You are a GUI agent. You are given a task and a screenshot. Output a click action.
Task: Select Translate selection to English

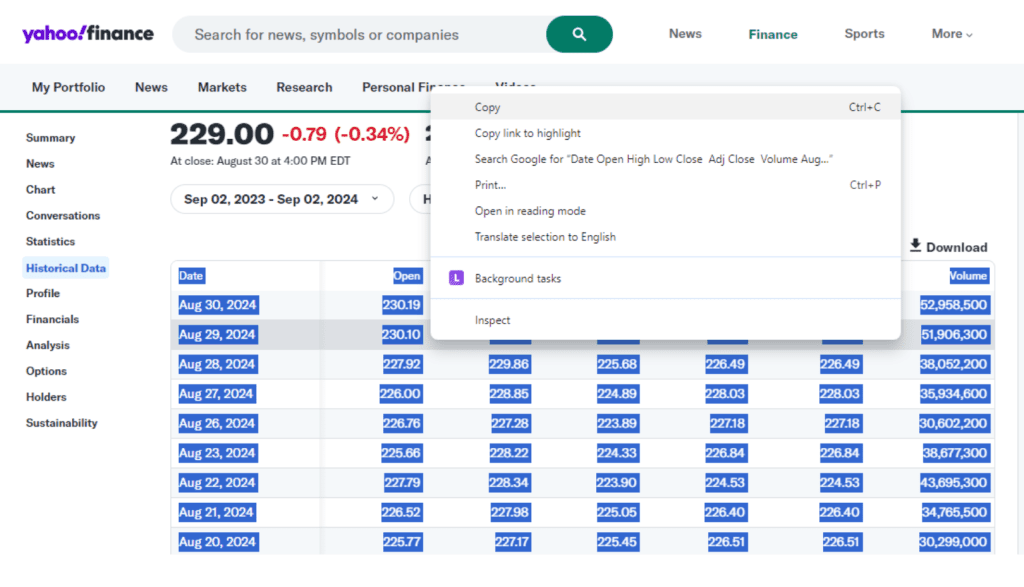click(545, 237)
